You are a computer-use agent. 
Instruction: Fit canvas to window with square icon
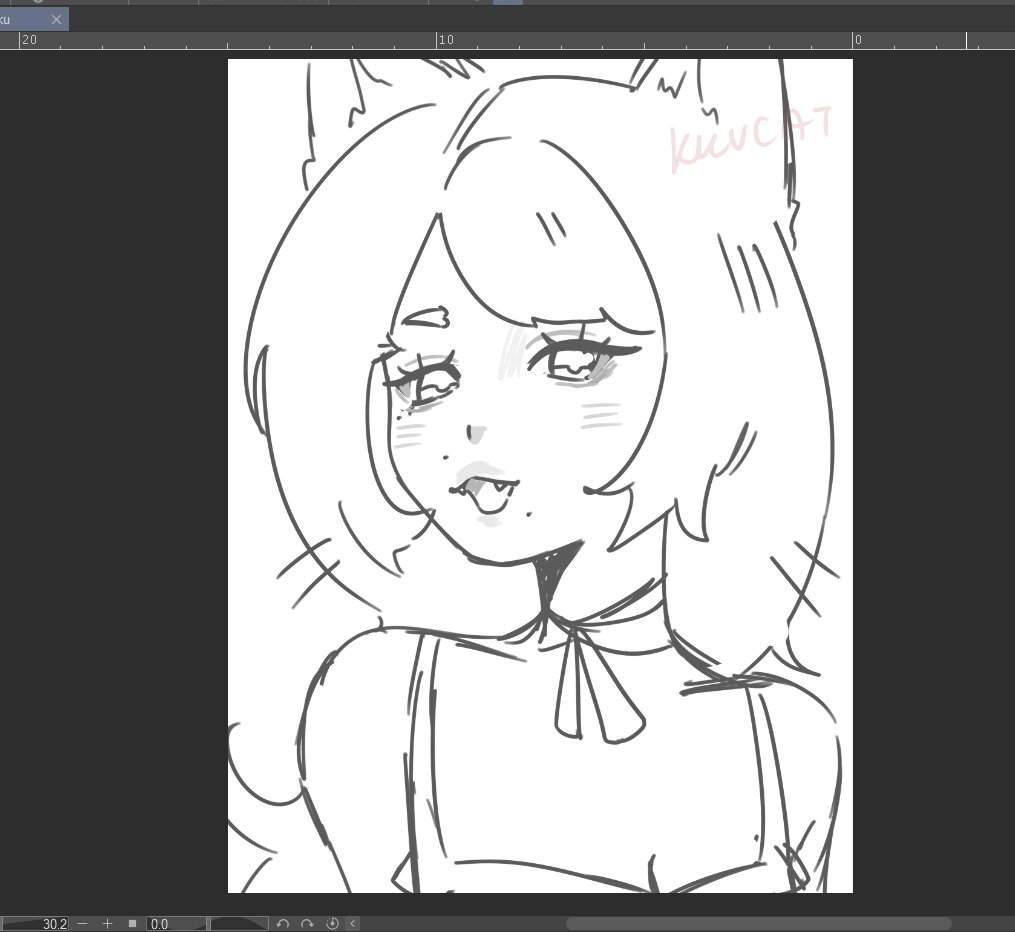(132, 924)
